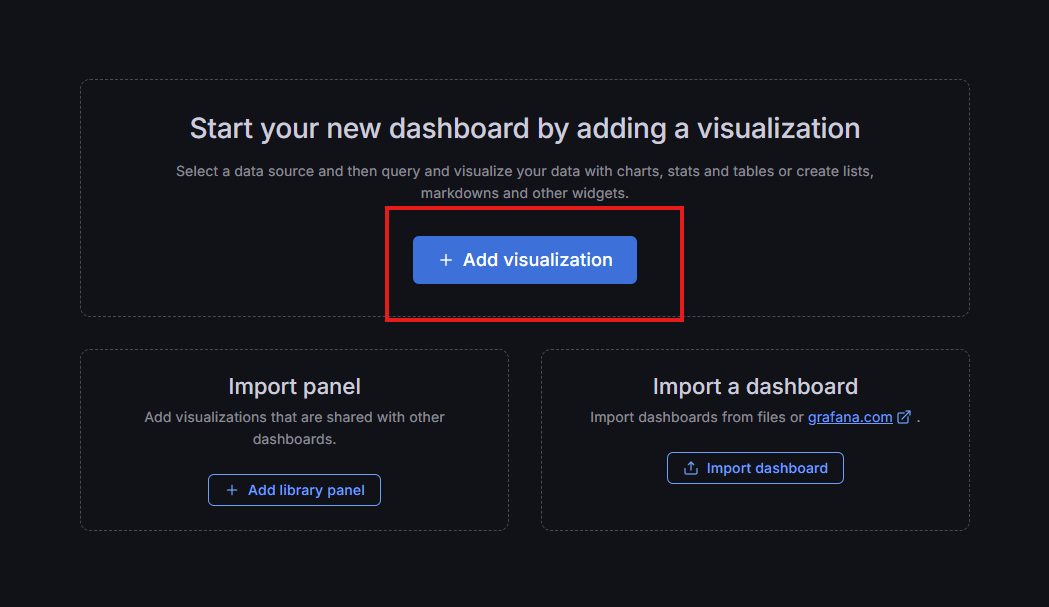The width and height of the screenshot is (1049, 607).
Task: Click the 'Start your new dashboard' heading
Action: [x=524, y=129]
